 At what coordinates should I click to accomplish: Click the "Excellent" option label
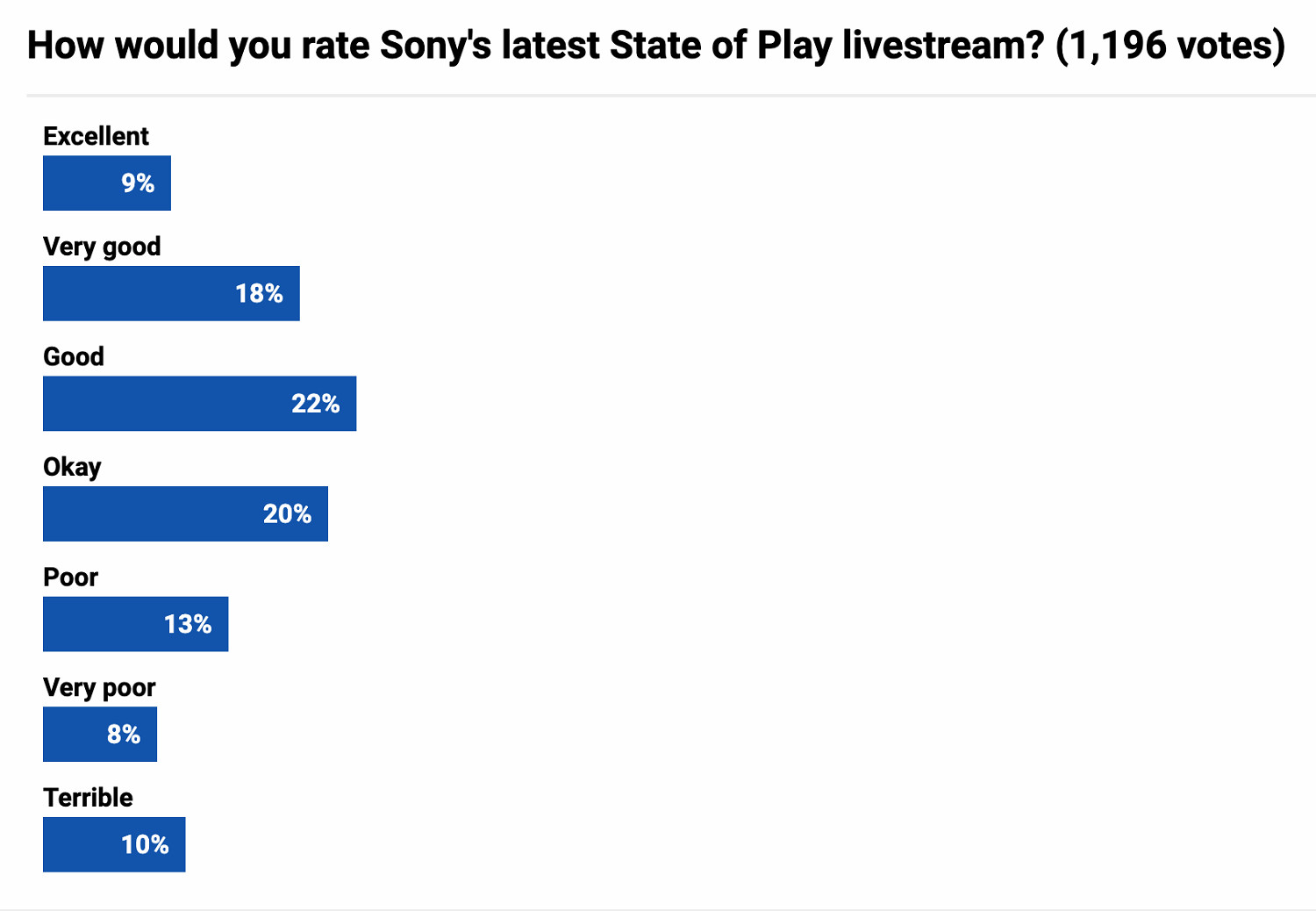[96, 136]
